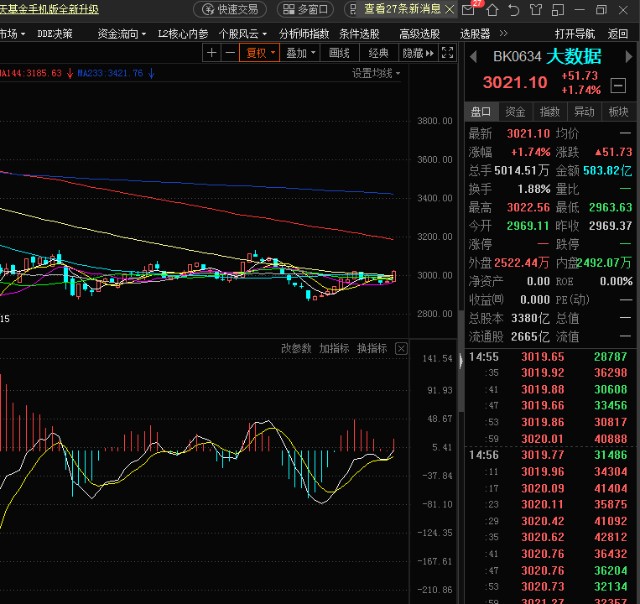Zoom in chart with plus button
The image size is (640, 604).
211,53
